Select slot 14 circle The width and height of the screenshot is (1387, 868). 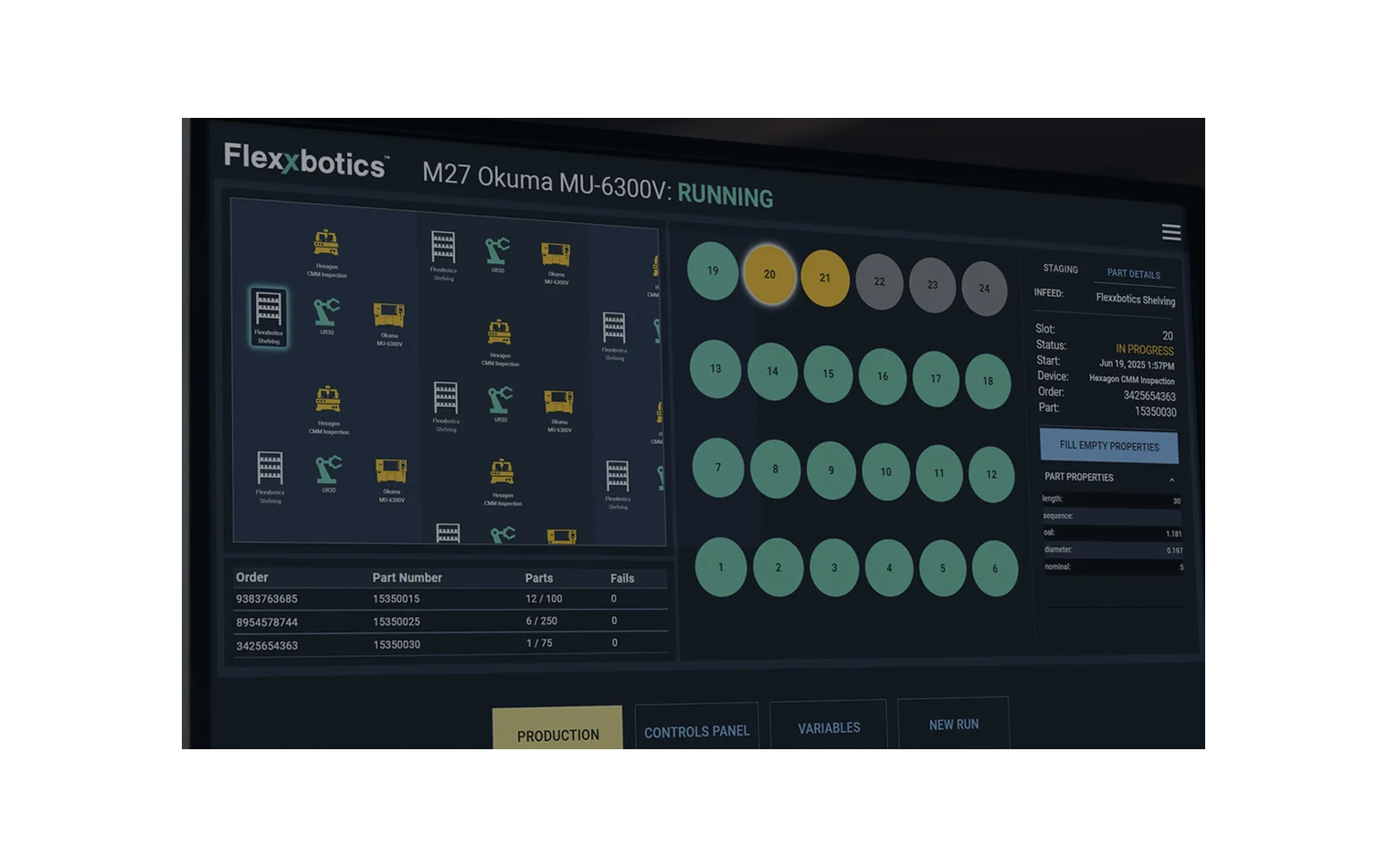772,371
